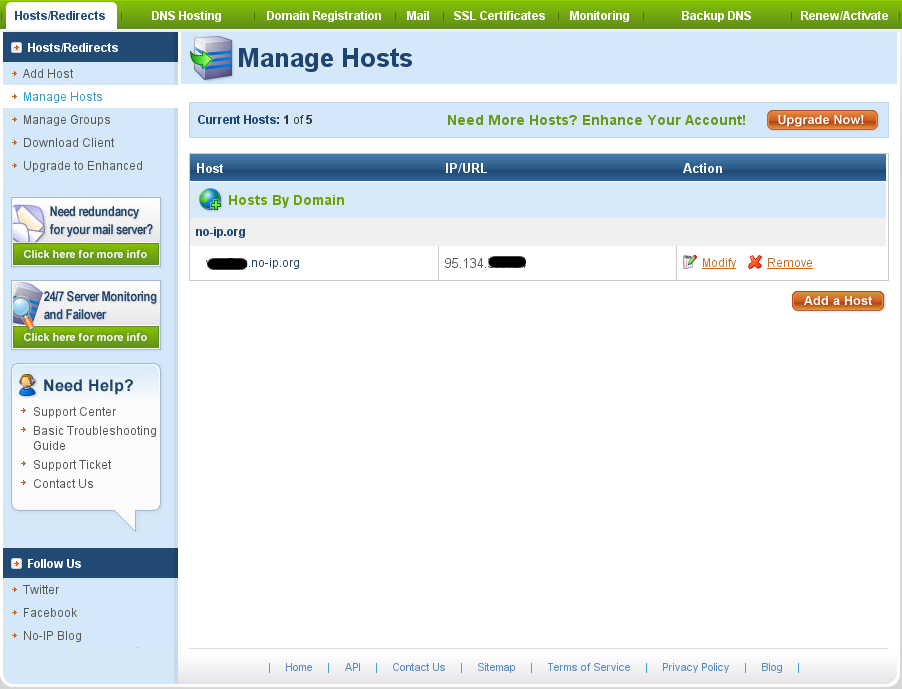
Task: Go to the Renew/Activate tab
Action: tap(844, 16)
